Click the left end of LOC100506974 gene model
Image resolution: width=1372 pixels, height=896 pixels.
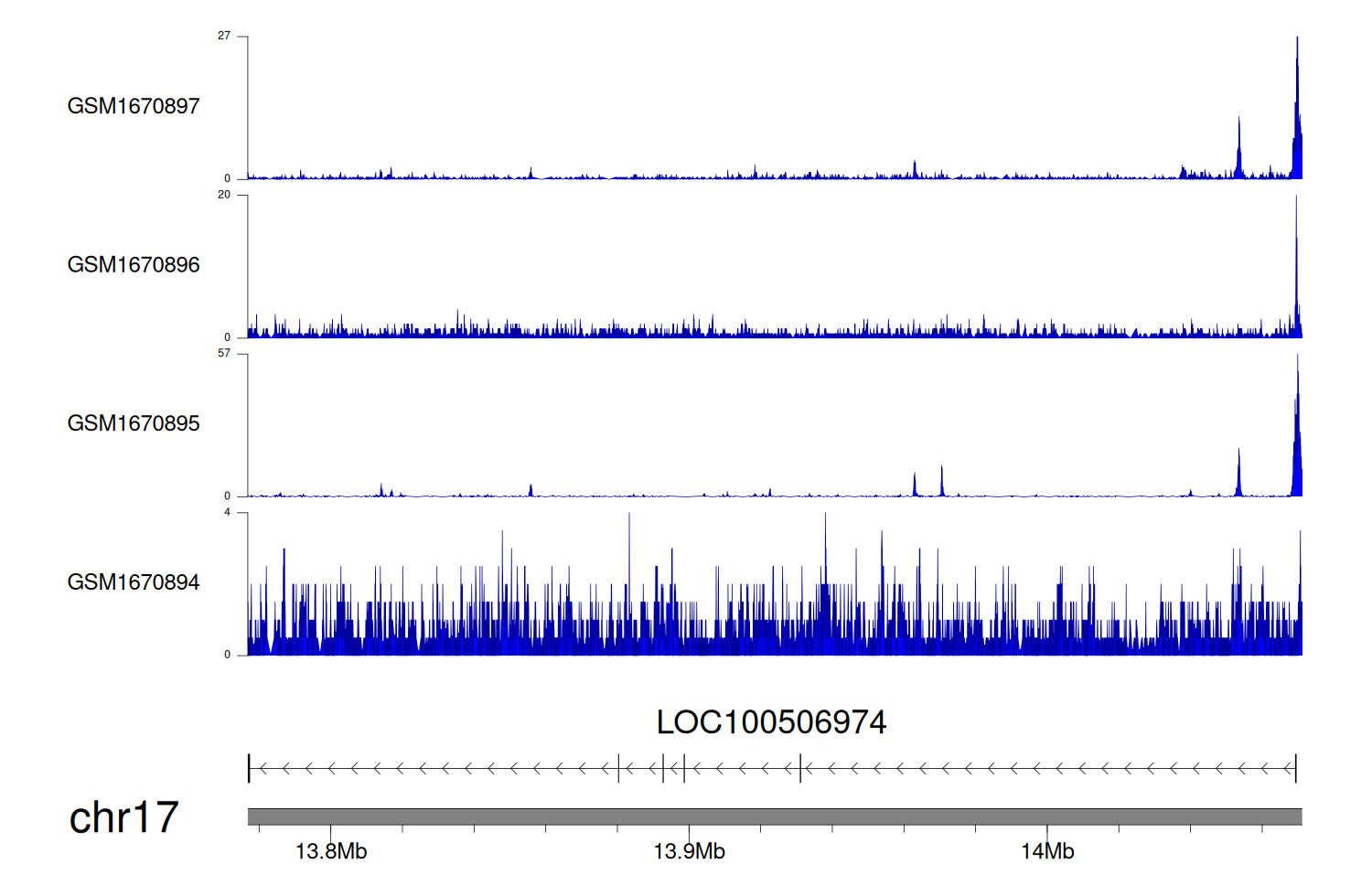coord(250,769)
